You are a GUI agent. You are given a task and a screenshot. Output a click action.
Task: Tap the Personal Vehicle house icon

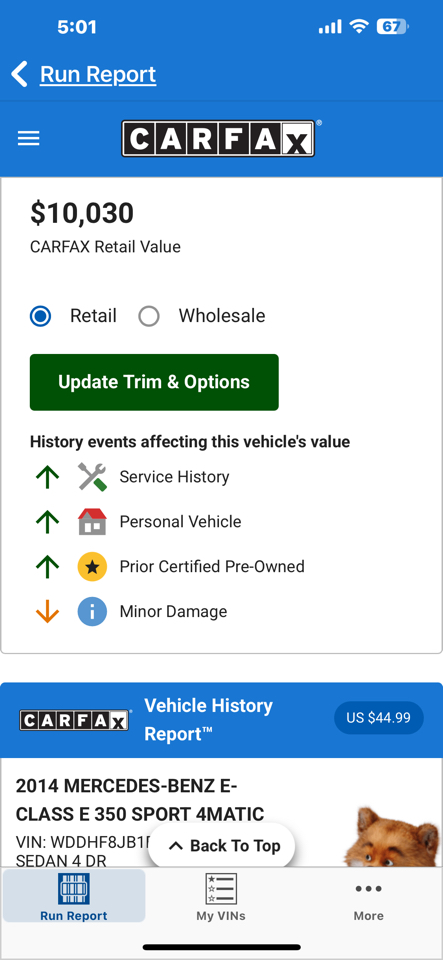[92, 522]
